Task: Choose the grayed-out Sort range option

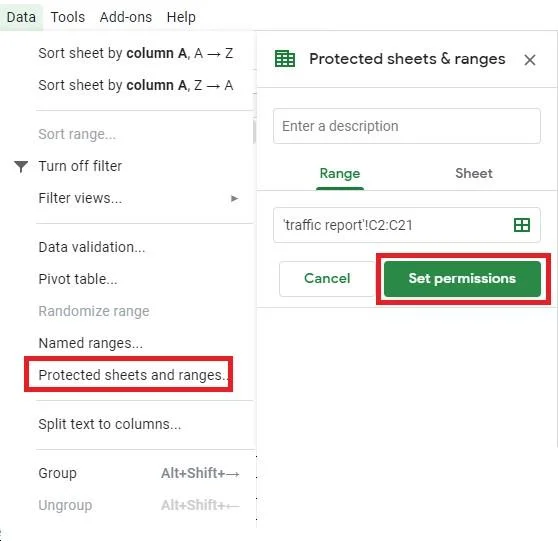Action: (77, 134)
